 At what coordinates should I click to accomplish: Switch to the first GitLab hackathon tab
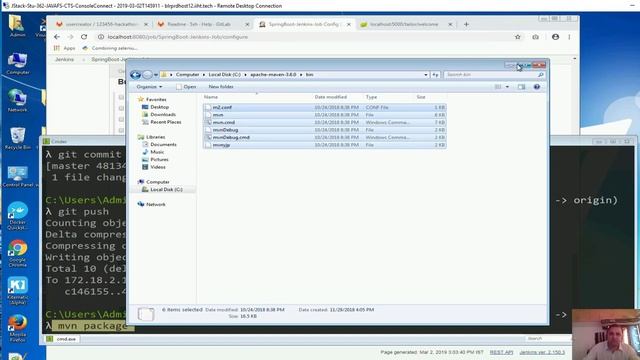[102, 24]
